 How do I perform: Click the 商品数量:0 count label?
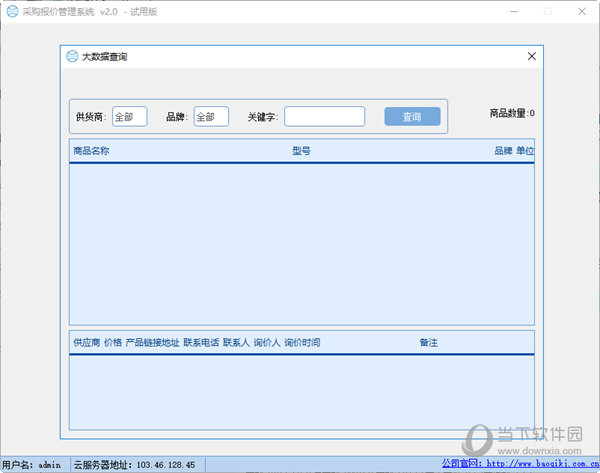point(512,113)
